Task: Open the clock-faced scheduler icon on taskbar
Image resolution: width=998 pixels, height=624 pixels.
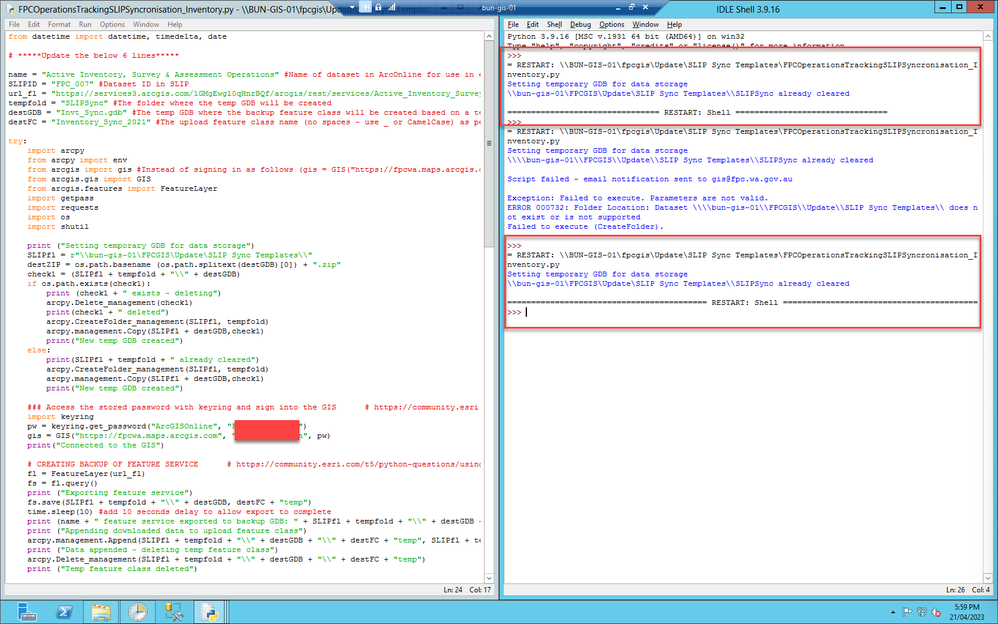Action: tap(137, 612)
